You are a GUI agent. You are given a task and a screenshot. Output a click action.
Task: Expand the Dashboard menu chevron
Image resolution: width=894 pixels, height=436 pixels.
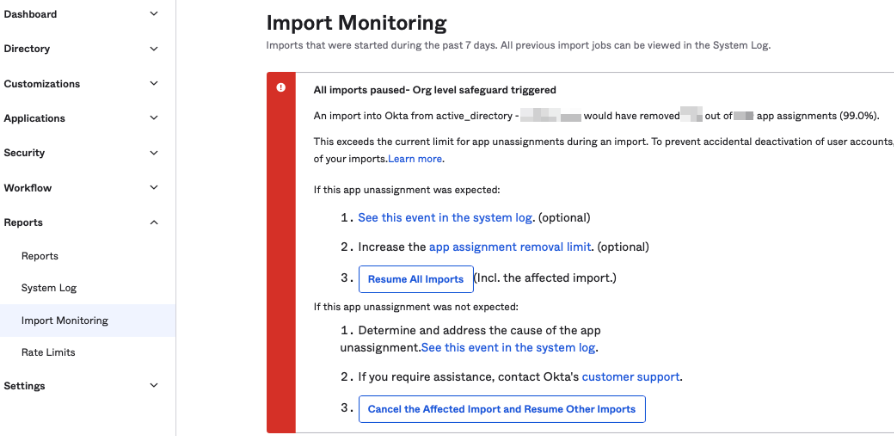[153, 14]
